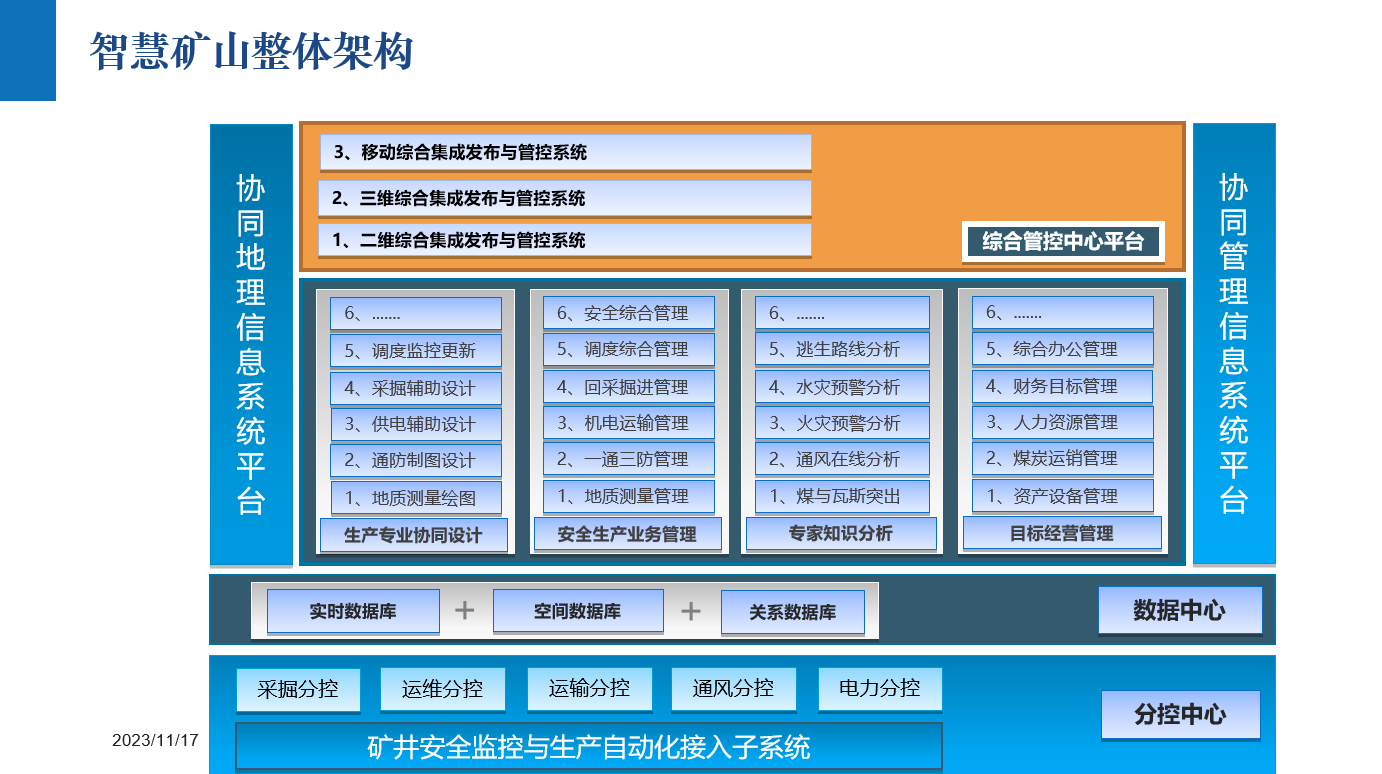
Task: Select the 采掘分控 box
Action: point(298,689)
